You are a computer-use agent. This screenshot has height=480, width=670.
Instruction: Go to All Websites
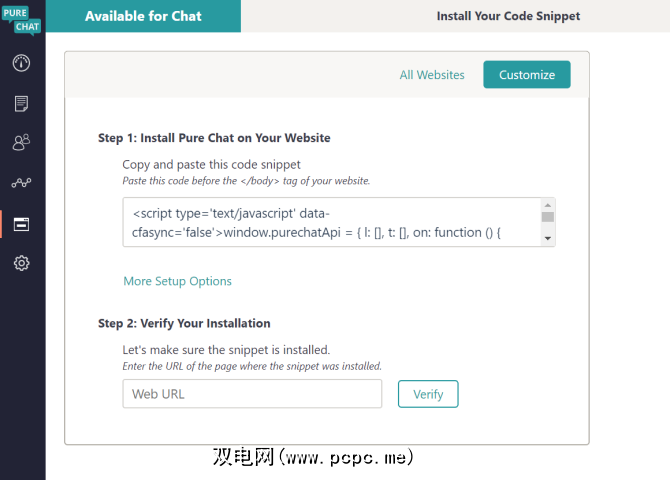432,75
